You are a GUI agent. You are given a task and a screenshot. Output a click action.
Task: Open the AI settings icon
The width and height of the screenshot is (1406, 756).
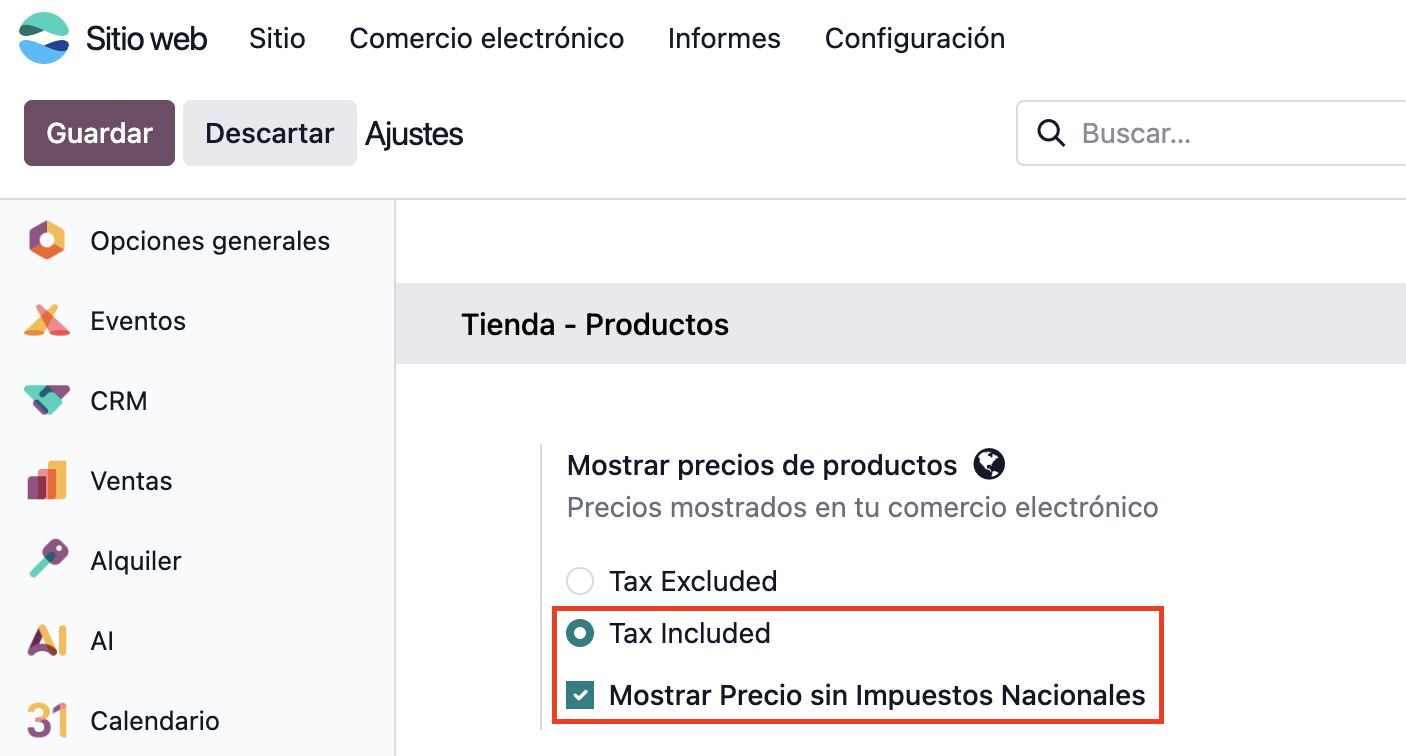pos(47,641)
